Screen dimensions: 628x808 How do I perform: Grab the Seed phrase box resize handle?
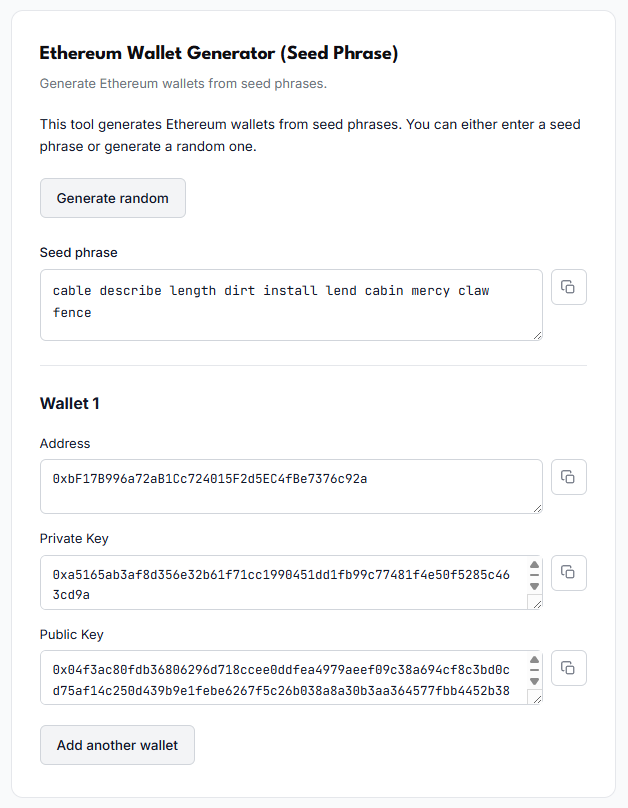[x=537, y=335]
